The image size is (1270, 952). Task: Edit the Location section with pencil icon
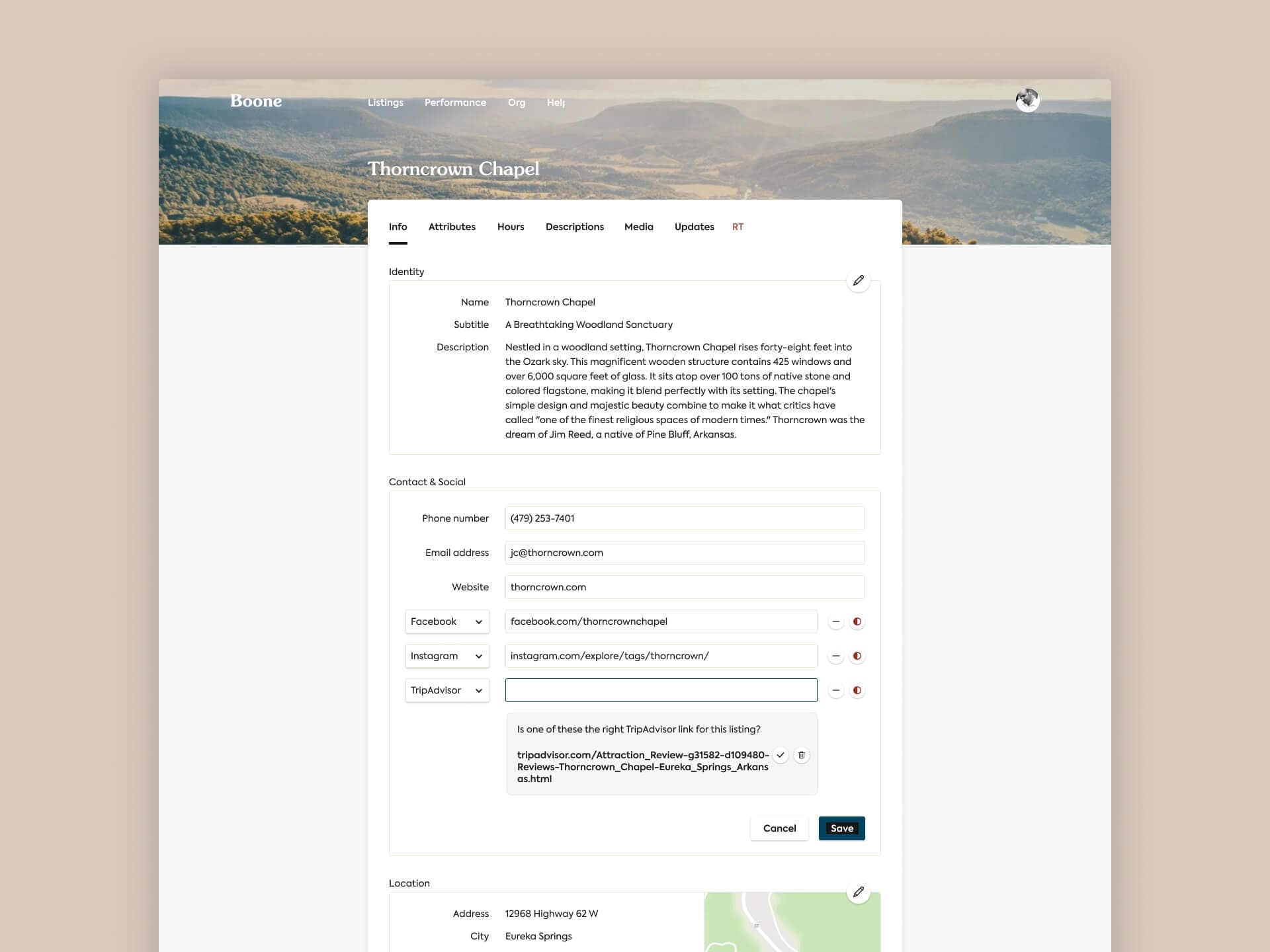[x=859, y=892]
